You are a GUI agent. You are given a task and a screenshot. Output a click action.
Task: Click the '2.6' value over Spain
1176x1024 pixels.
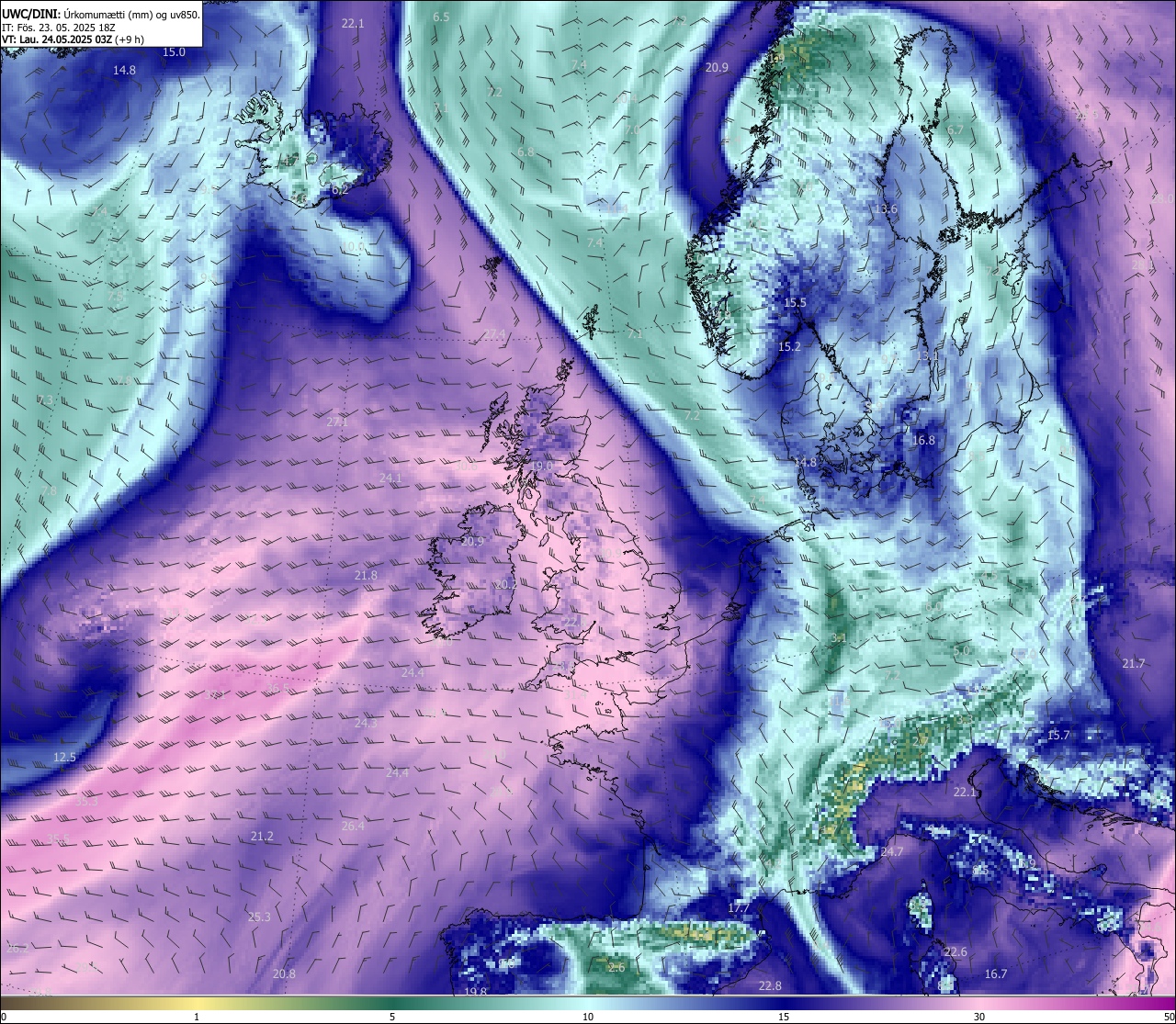(616, 968)
